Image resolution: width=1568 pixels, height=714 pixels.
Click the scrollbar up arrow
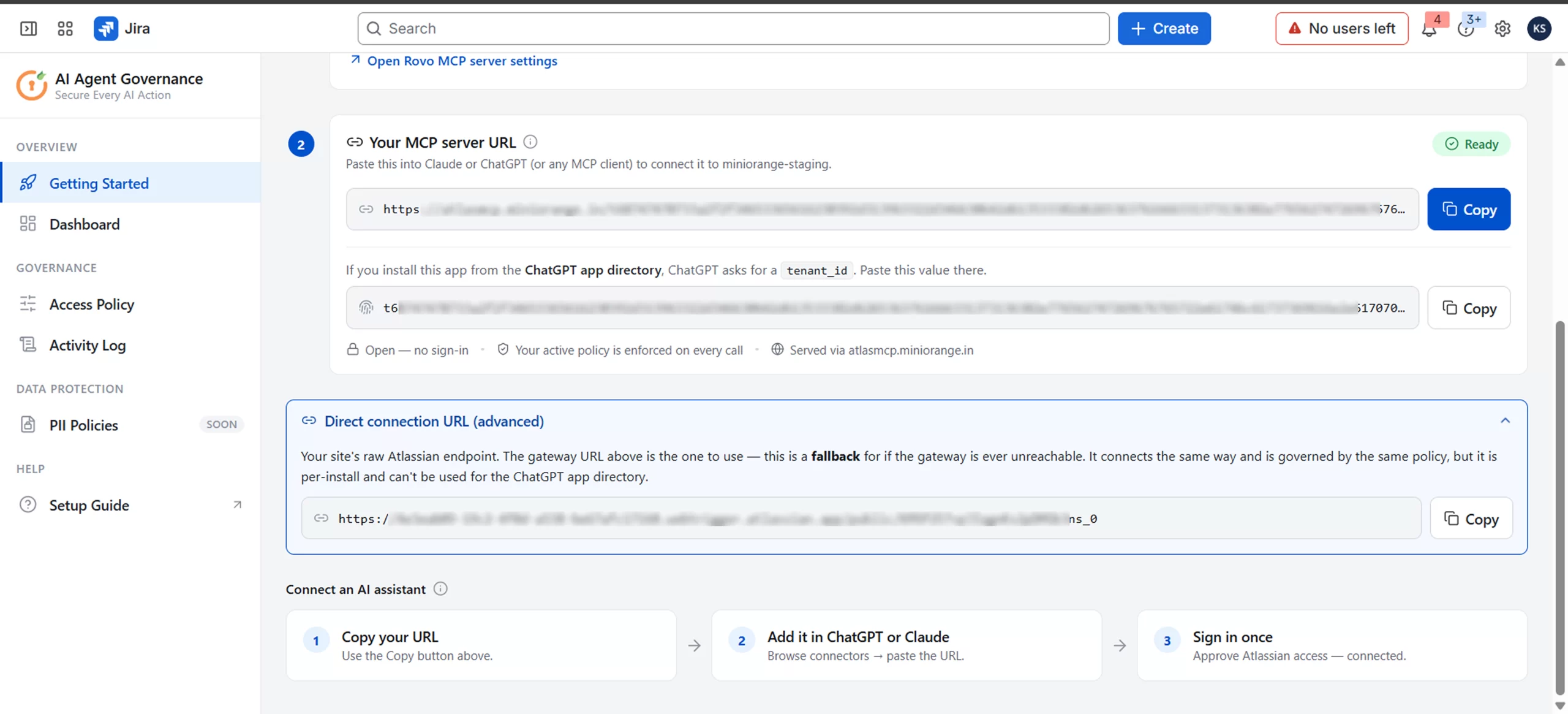pyautogui.click(x=1560, y=62)
